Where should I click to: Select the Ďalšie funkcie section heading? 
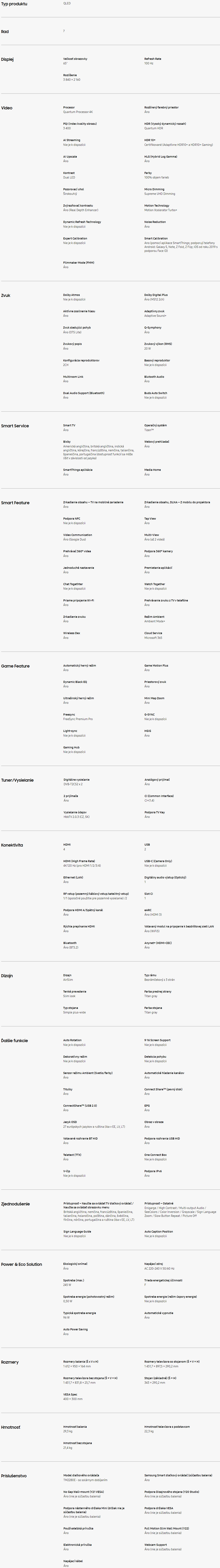[15, 1040]
